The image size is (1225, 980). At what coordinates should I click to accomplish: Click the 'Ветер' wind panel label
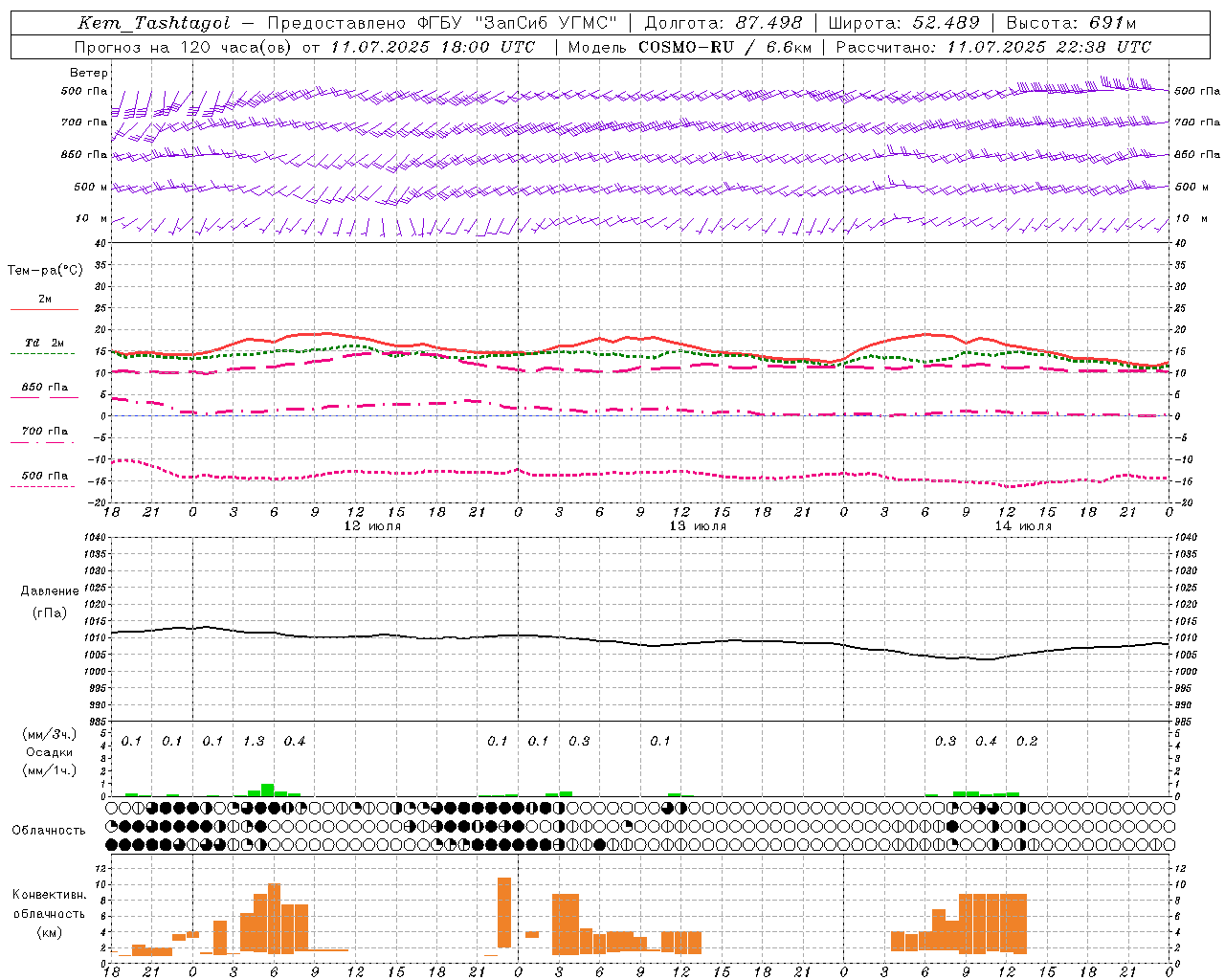tap(89, 73)
